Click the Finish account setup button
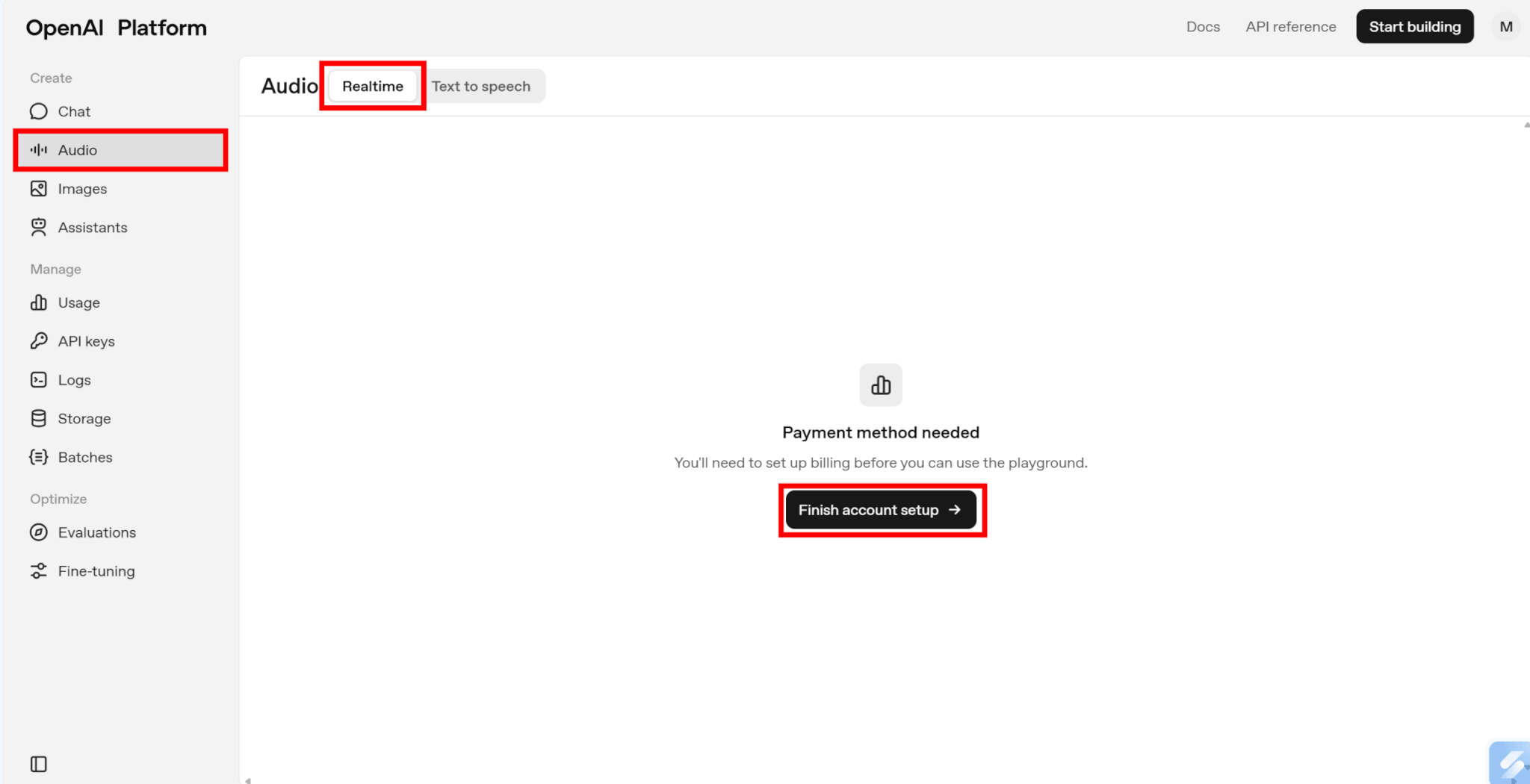 click(x=880, y=510)
